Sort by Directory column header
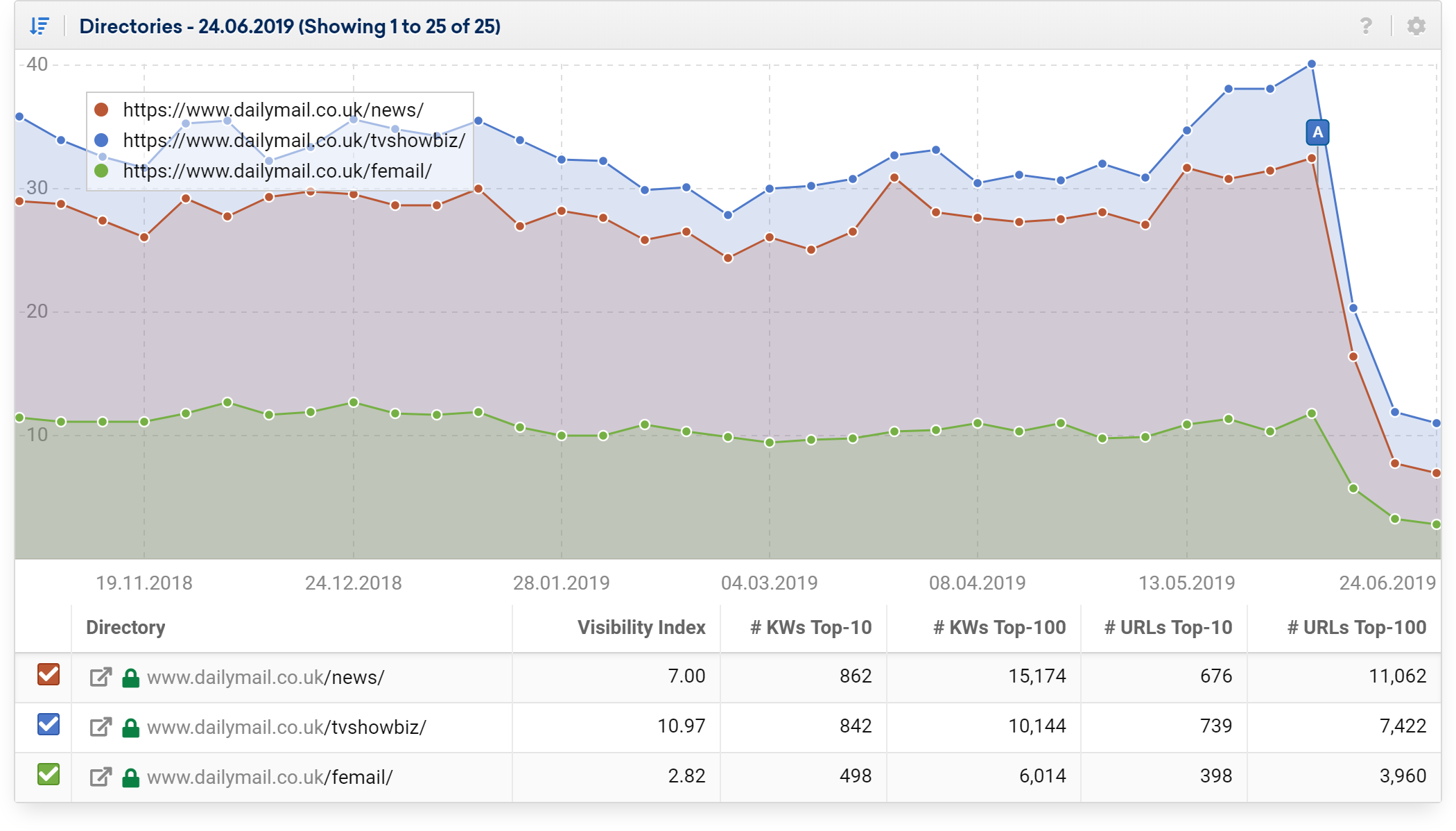The image size is (1456, 831). (x=125, y=628)
